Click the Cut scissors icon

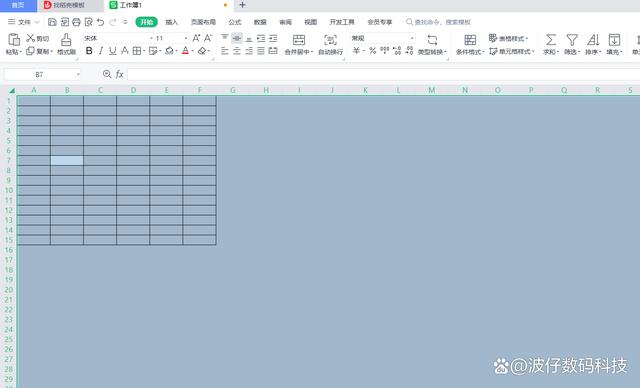[x=31, y=38]
